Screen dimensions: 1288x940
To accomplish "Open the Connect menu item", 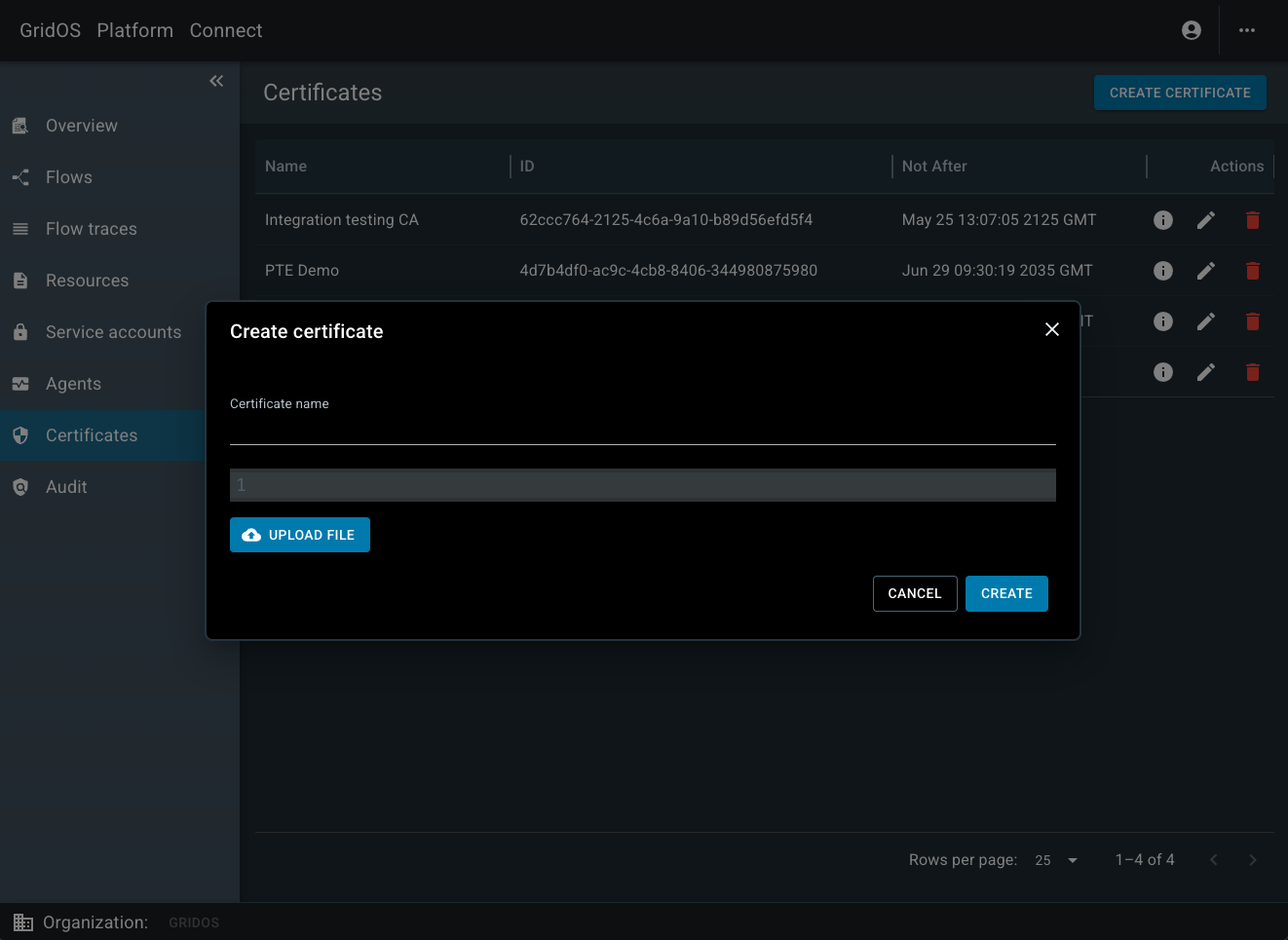I will pyautogui.click(x=225, y=30).
